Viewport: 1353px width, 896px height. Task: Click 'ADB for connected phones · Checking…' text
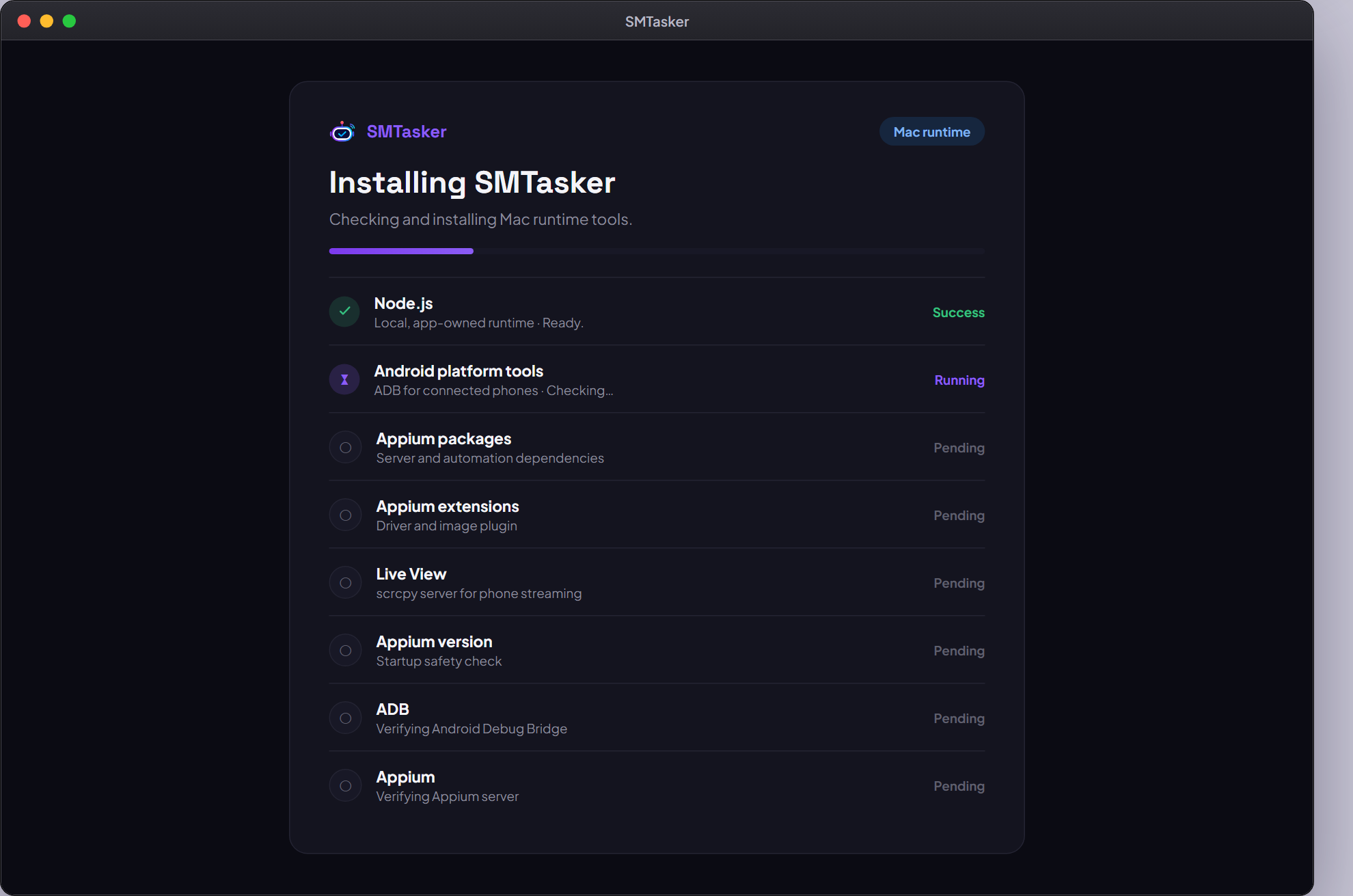click(x=493, y=390)
